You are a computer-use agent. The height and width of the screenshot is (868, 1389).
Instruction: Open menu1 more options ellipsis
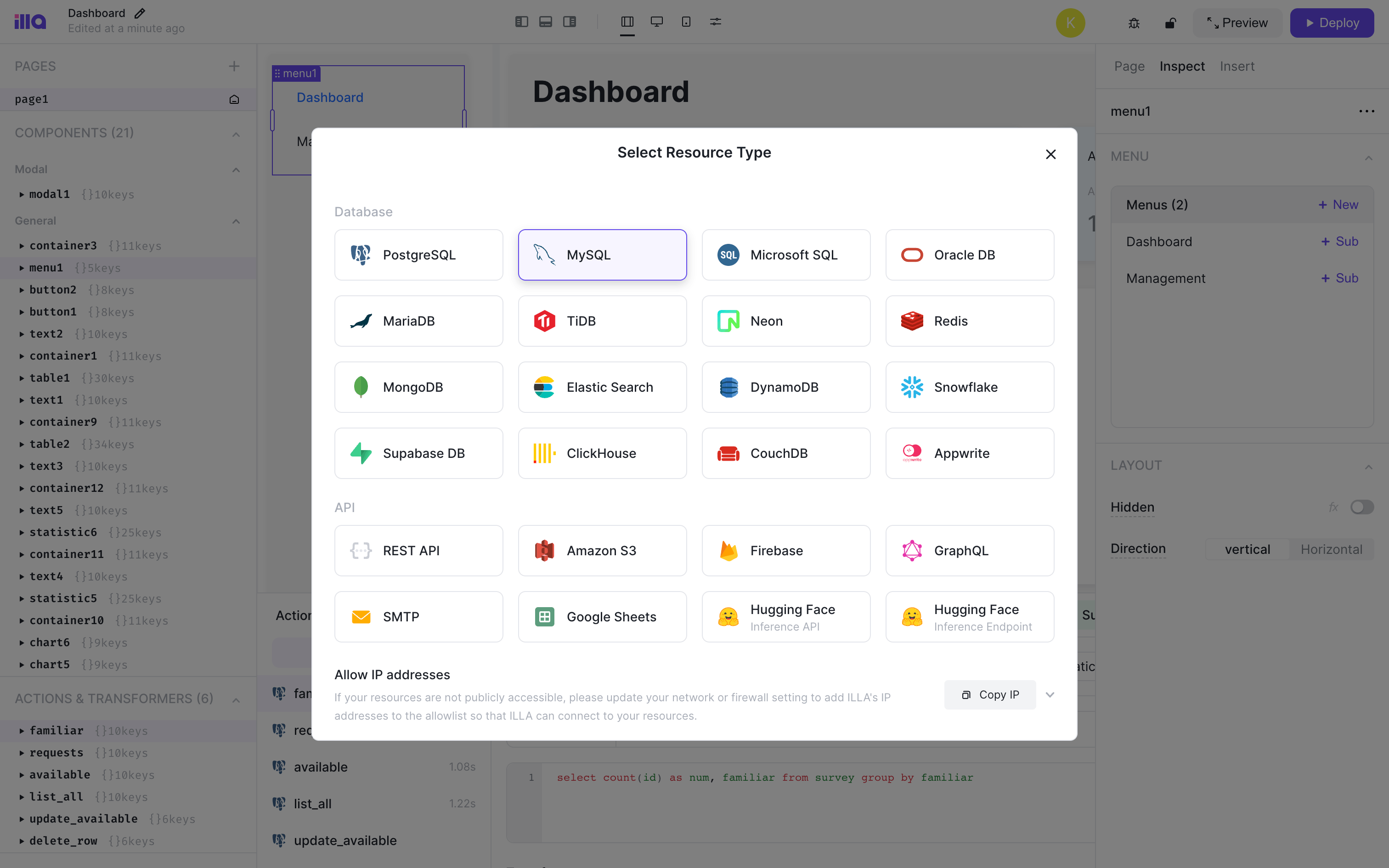point(1366,111)
